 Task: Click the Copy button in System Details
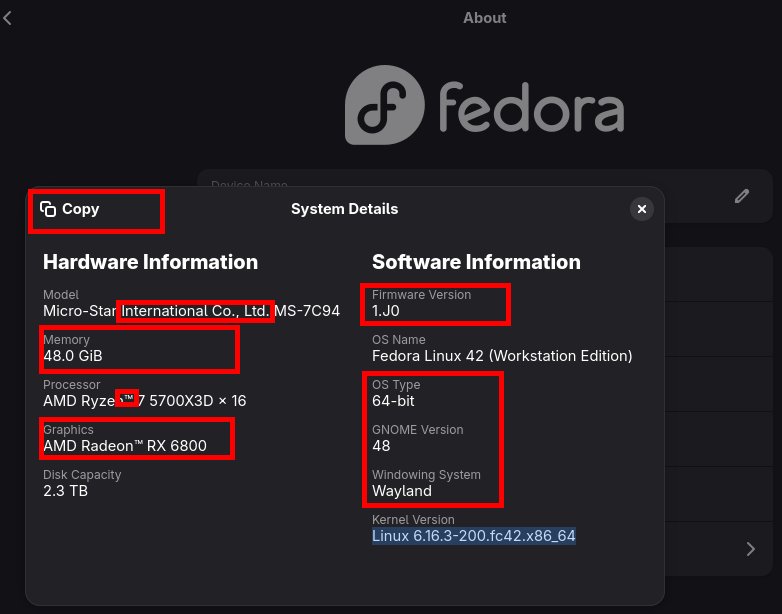[x=71, y=209]
